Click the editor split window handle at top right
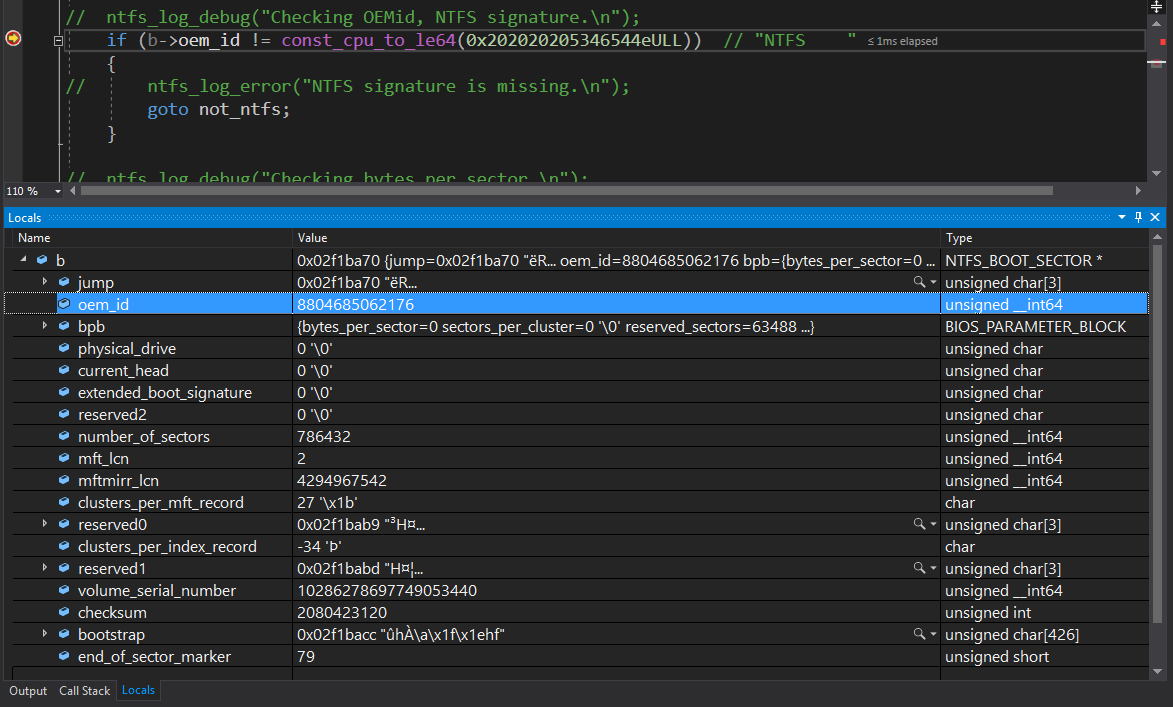The image size is (1173, 707). (x=1157, y=7)
